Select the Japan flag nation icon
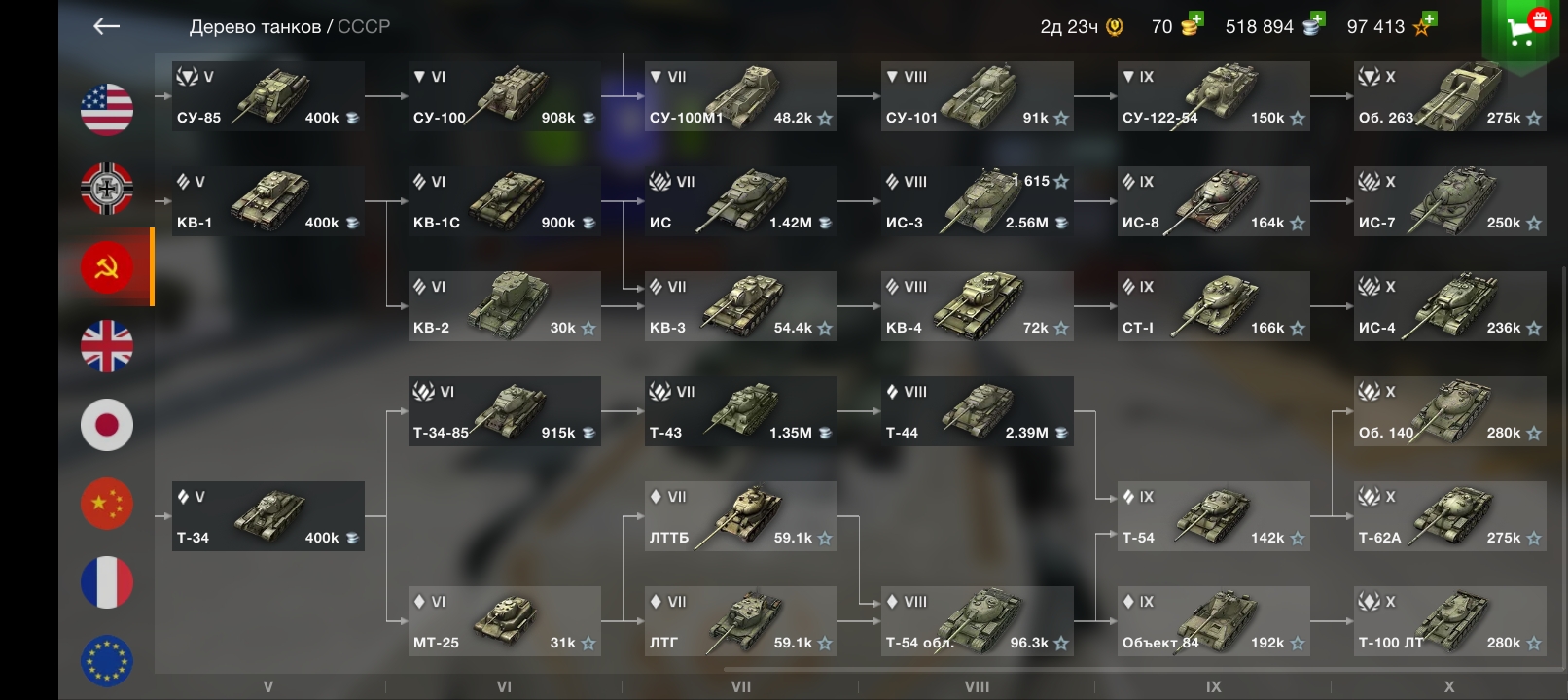The width and height of the screenshot is (1568, 700). [x=107, y=425]
